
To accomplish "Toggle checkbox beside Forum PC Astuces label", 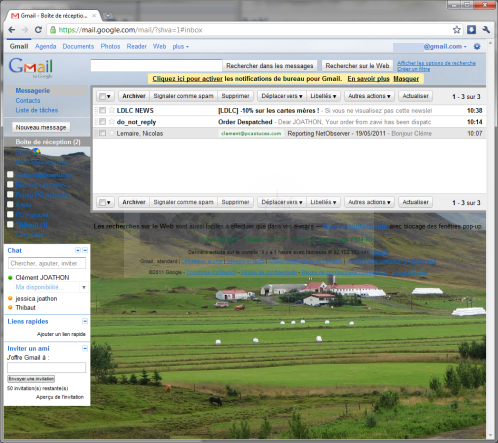I will 10,194.
